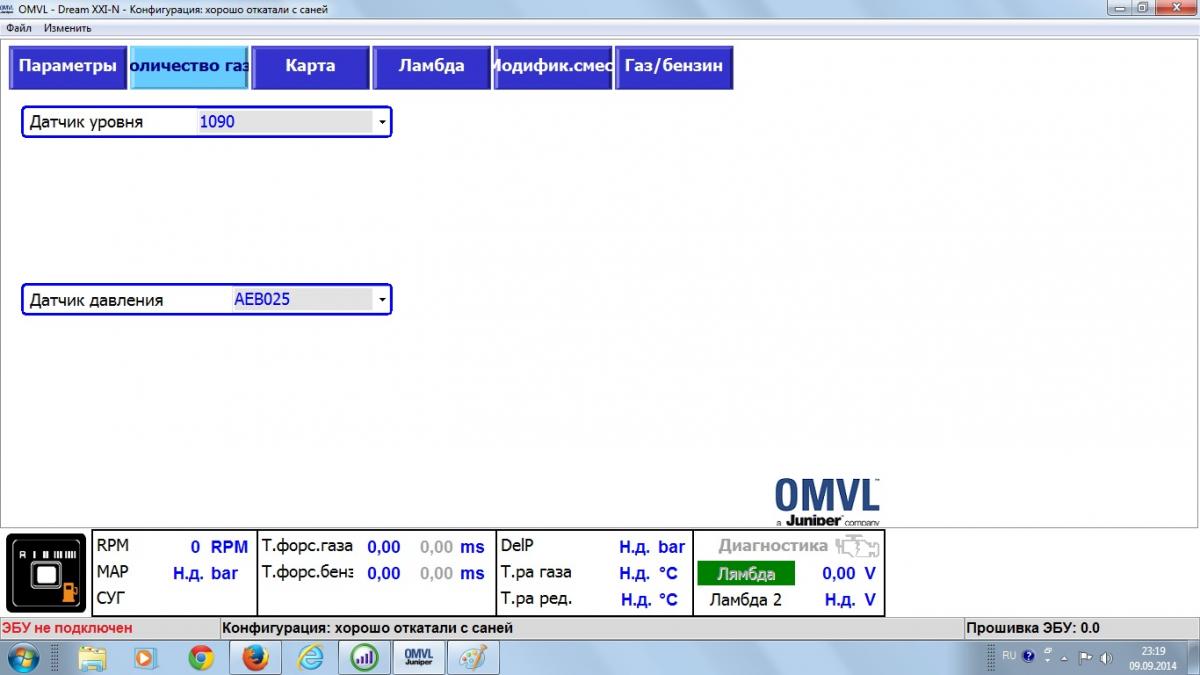Launch Firefox from the taskbar
The width and height of the screenshot is (1200, 675).
[x=255, y=657]
